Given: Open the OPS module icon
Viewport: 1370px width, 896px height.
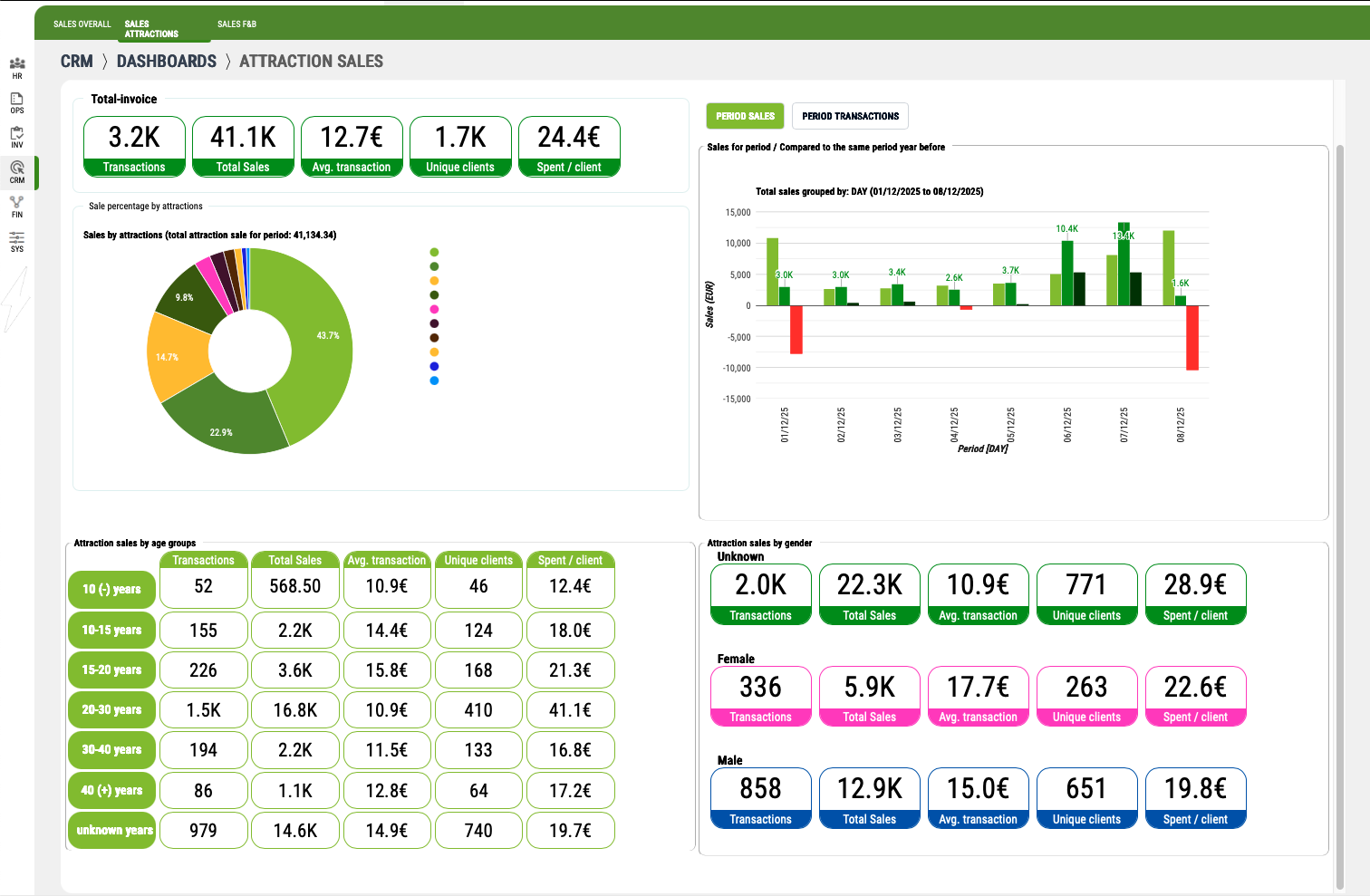Looking at the screenshot, I should pyautogui.click(x=17, y=102).
